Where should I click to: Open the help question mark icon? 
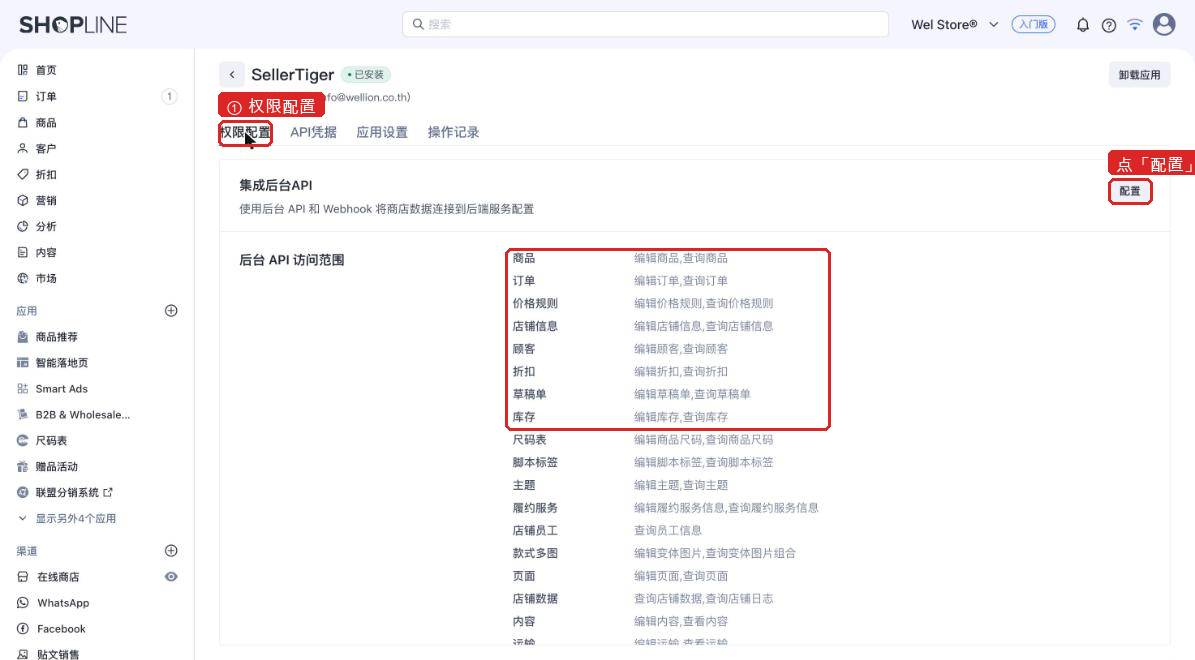tap(1109, 25)
